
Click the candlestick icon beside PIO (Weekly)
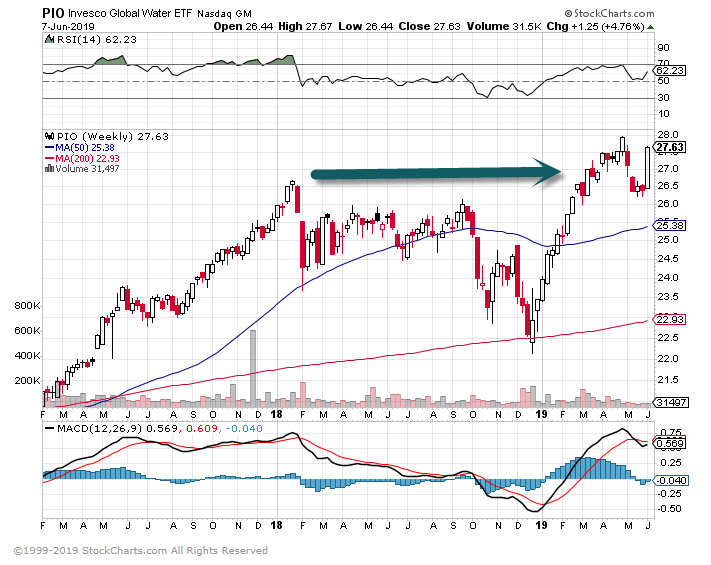coord(49,136)
